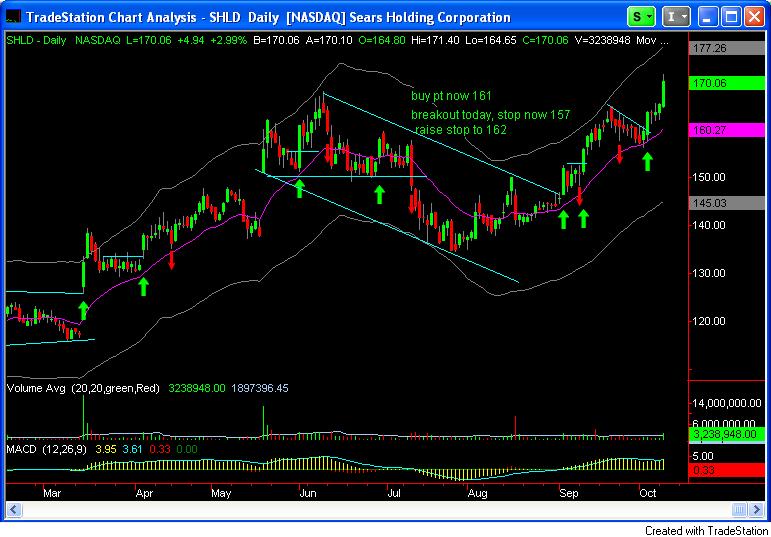Click the L=170.06 last price readout
Screen dimensions: 771x537
(x=149, y=40)
